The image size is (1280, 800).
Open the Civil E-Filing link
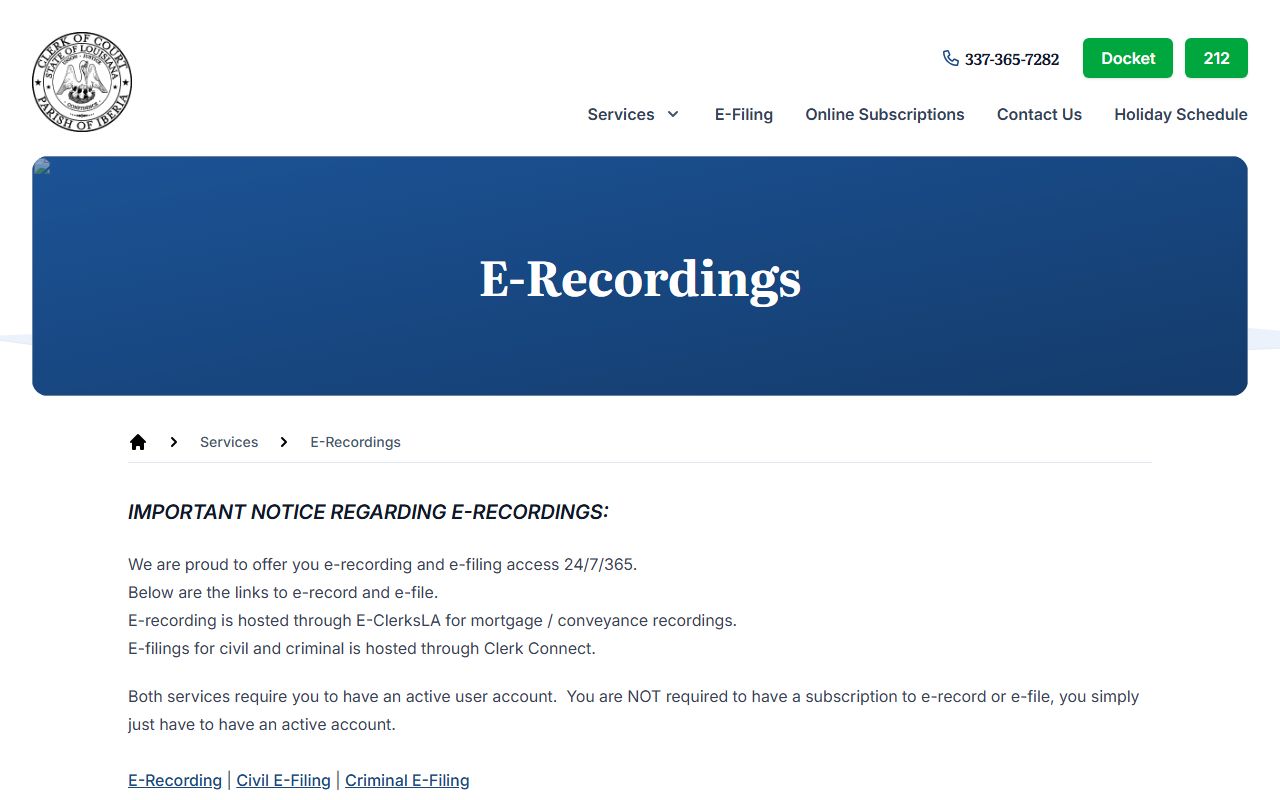click(283, 780)
